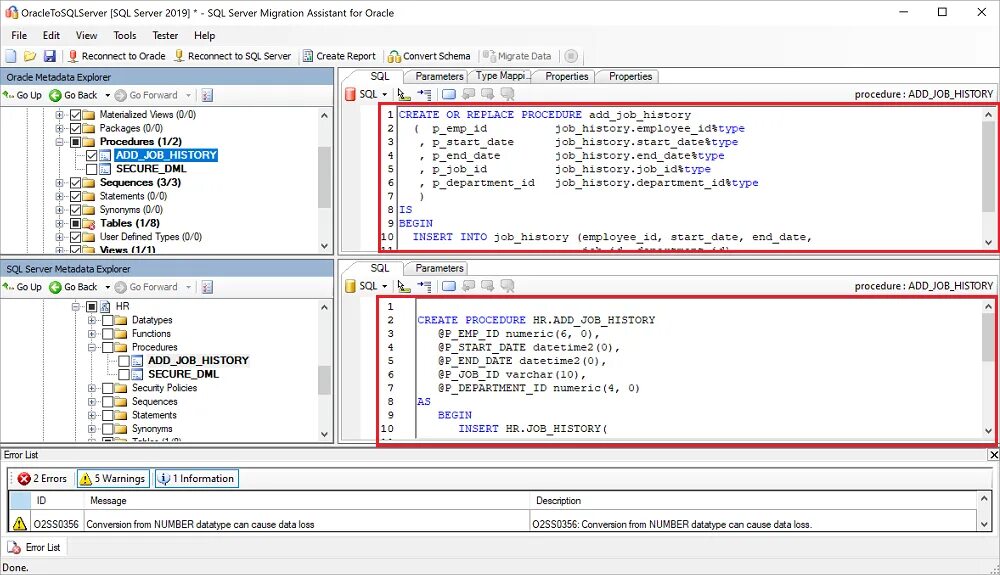Switch to Parameters tab in Oracle pane

tap(439, 76)
